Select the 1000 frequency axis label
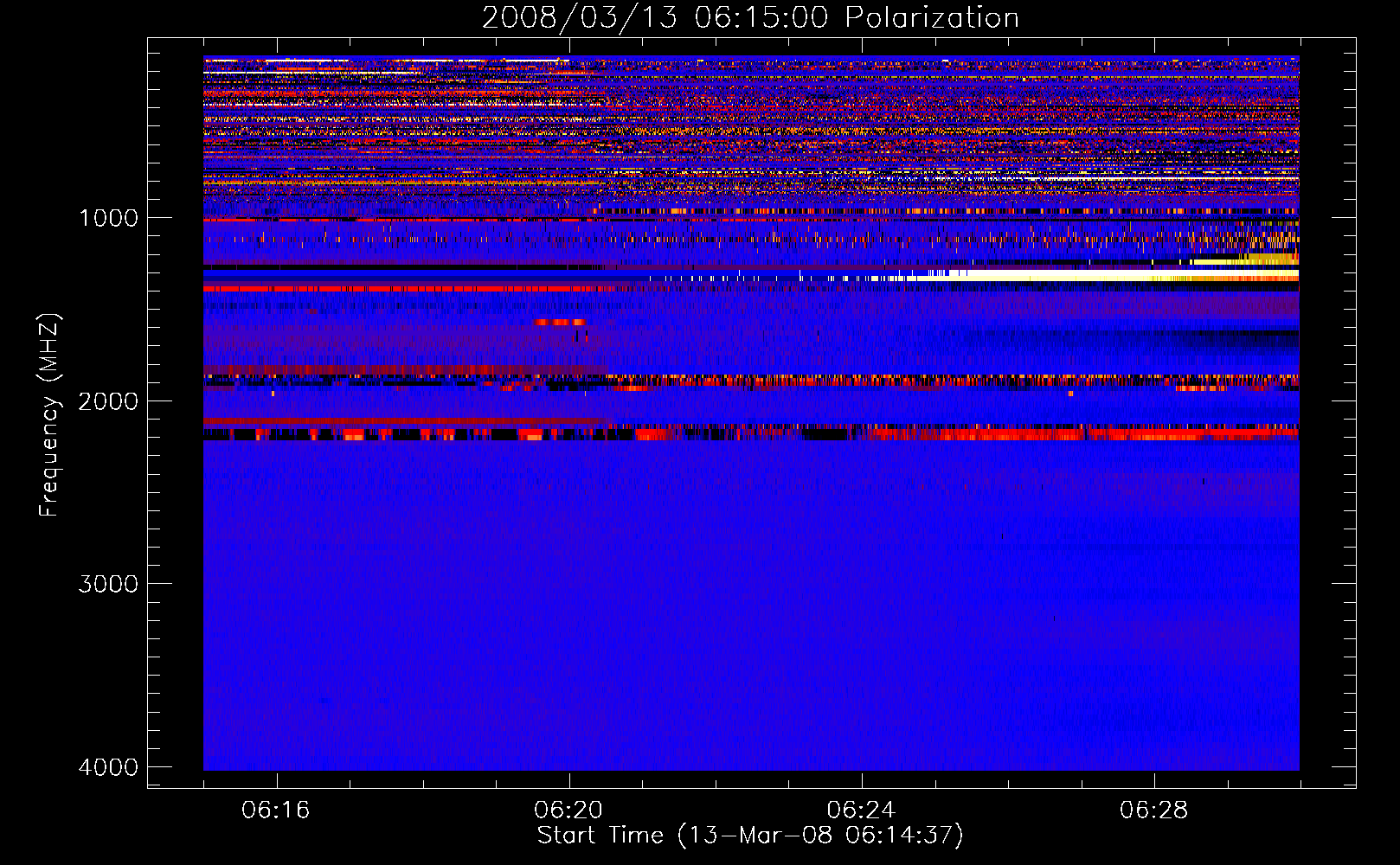The width and height of the screenshot is (1400, 865). [108, 218]
